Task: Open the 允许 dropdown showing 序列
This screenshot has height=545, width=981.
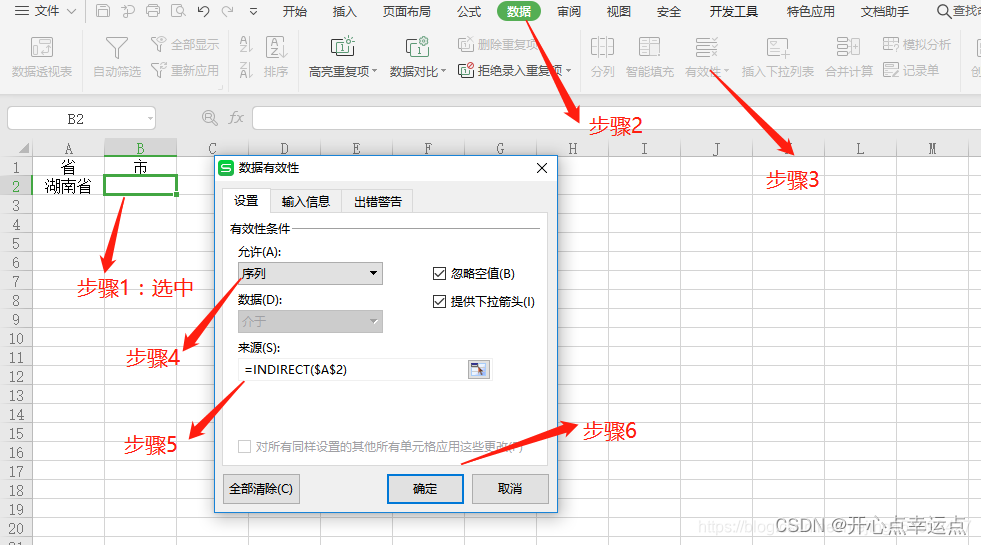Action: [x=310, y=273]
